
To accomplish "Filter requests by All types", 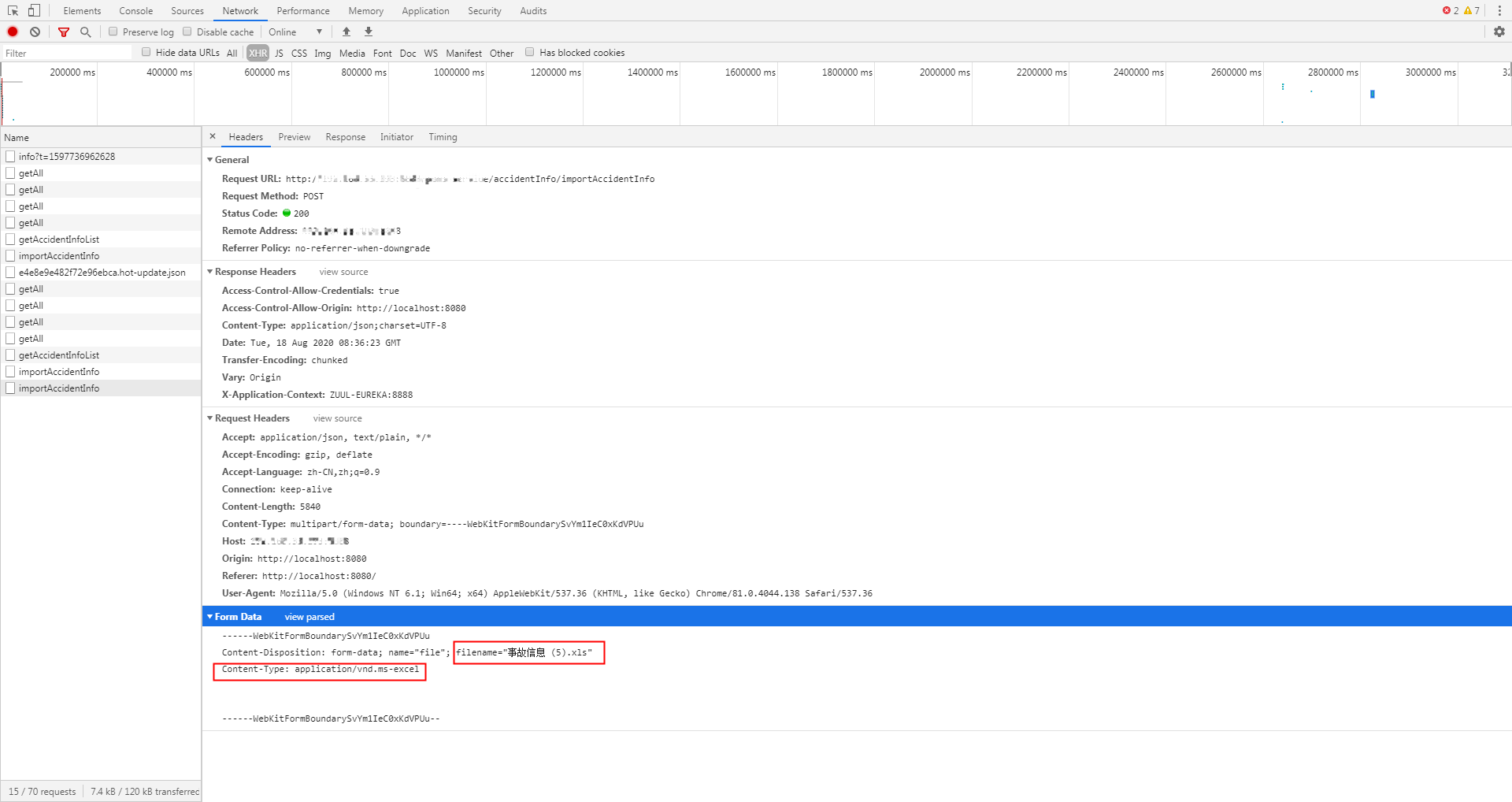I will 232,53.
